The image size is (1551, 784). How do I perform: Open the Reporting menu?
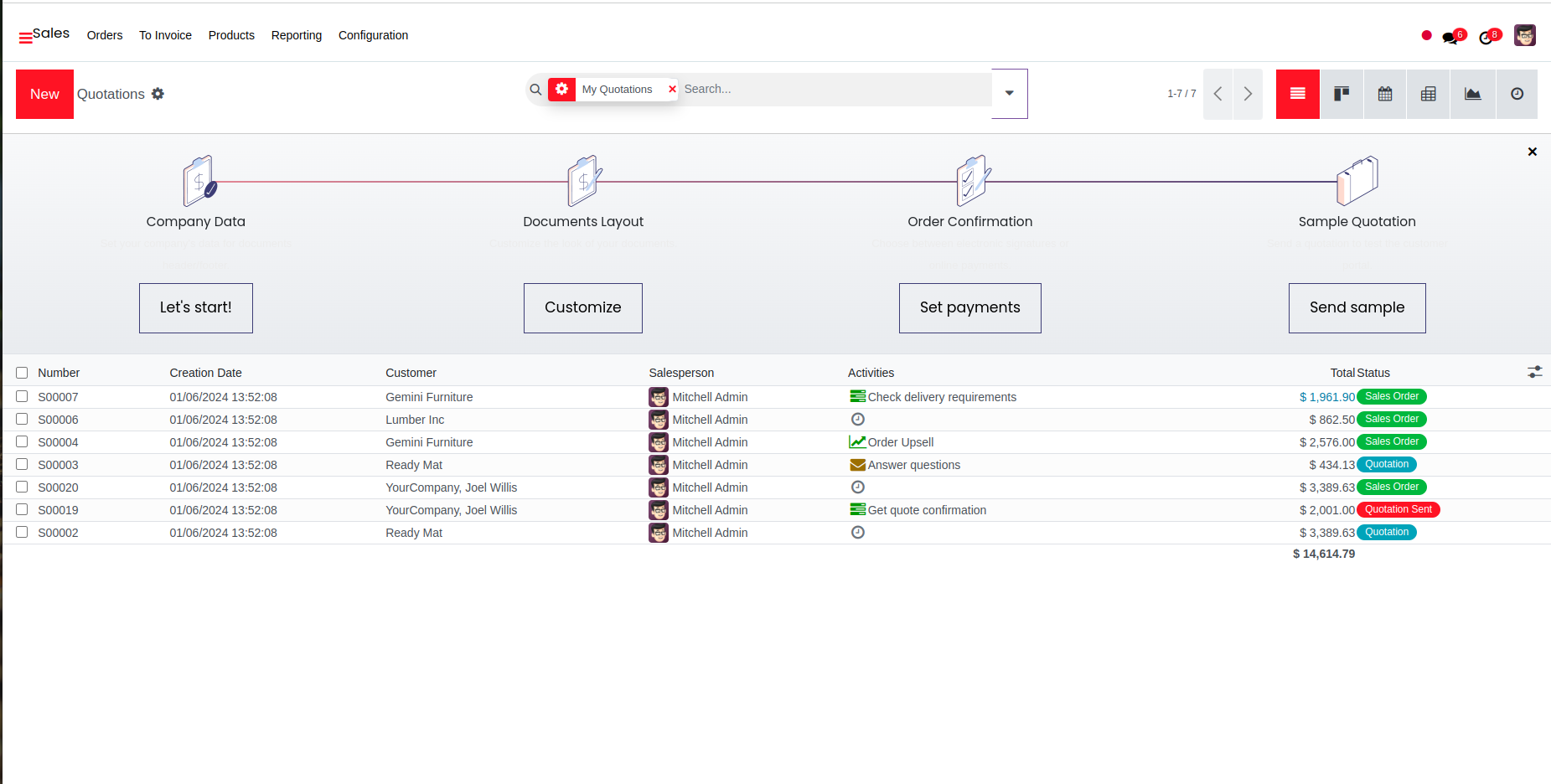pos(297,35)
